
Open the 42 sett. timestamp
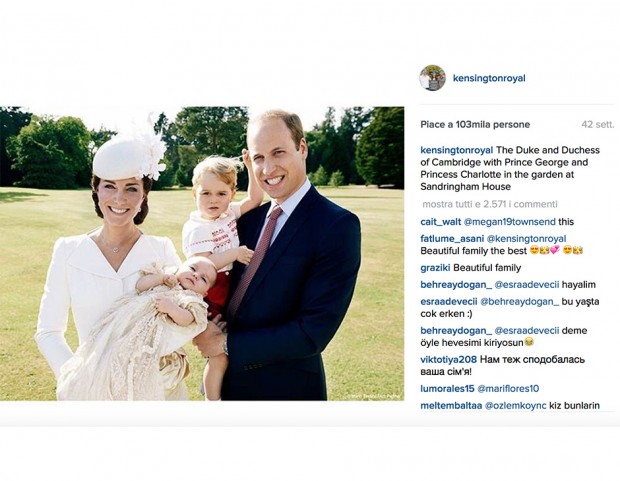[x=597, y=125]
